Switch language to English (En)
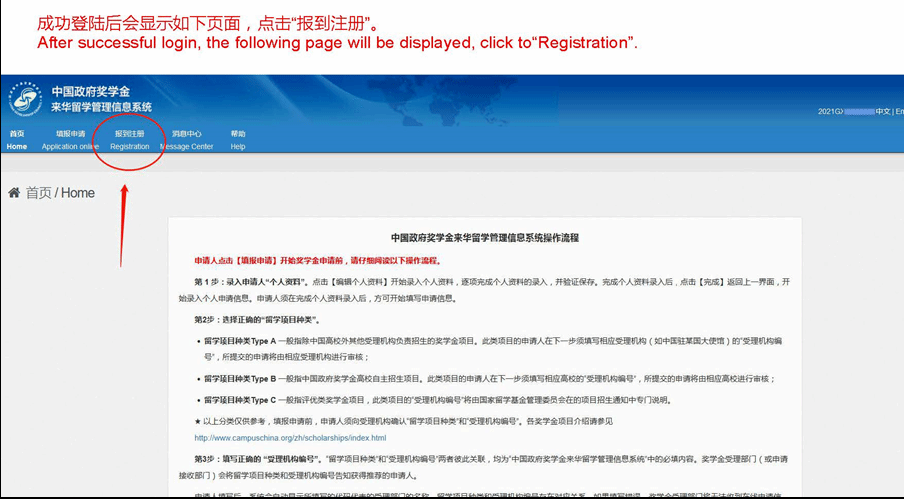Viewport: 904px width, 499px height. [899, 111]
